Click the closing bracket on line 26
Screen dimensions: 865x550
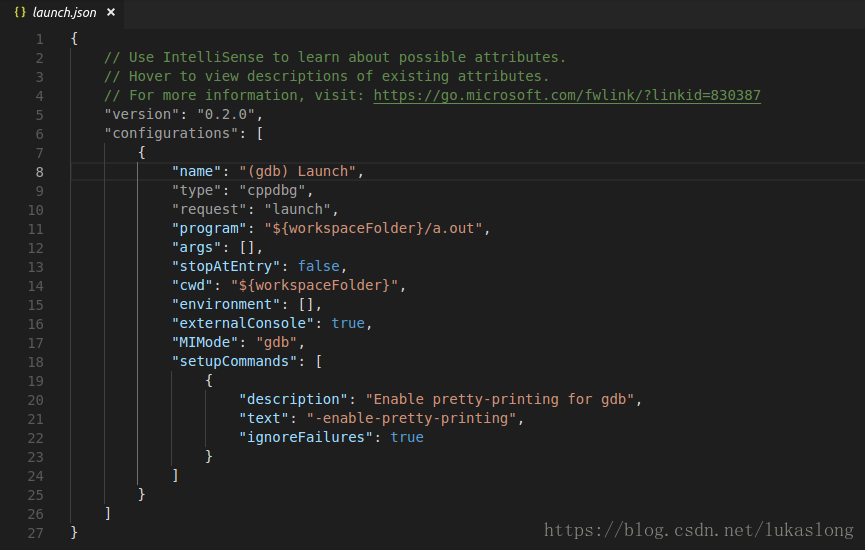(108, 514)
